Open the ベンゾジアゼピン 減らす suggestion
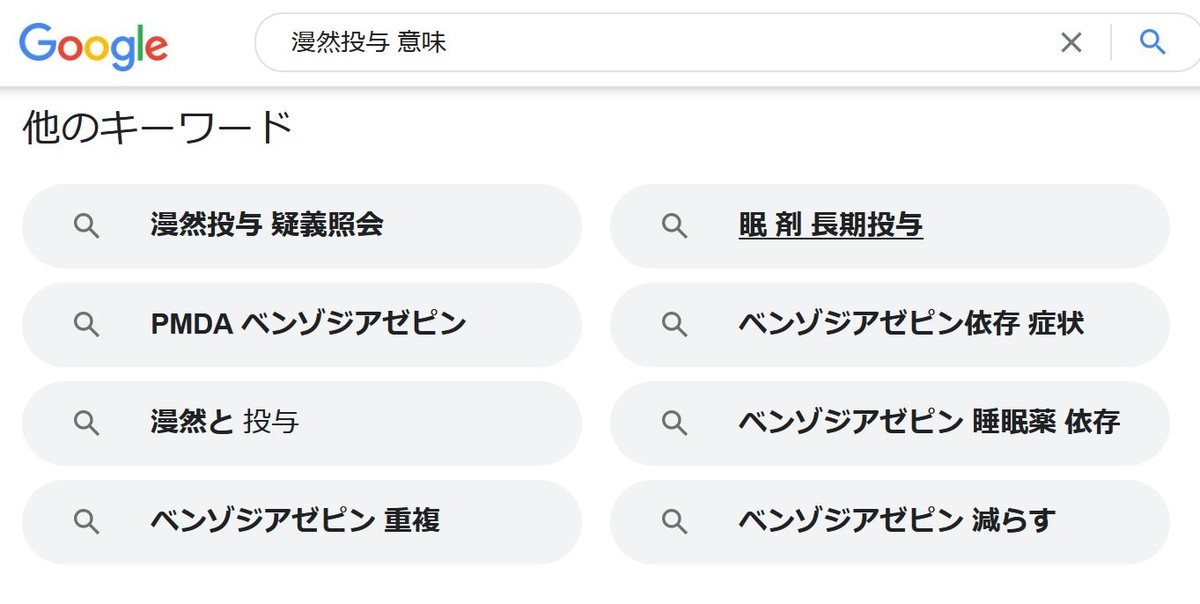 (889, 521)
